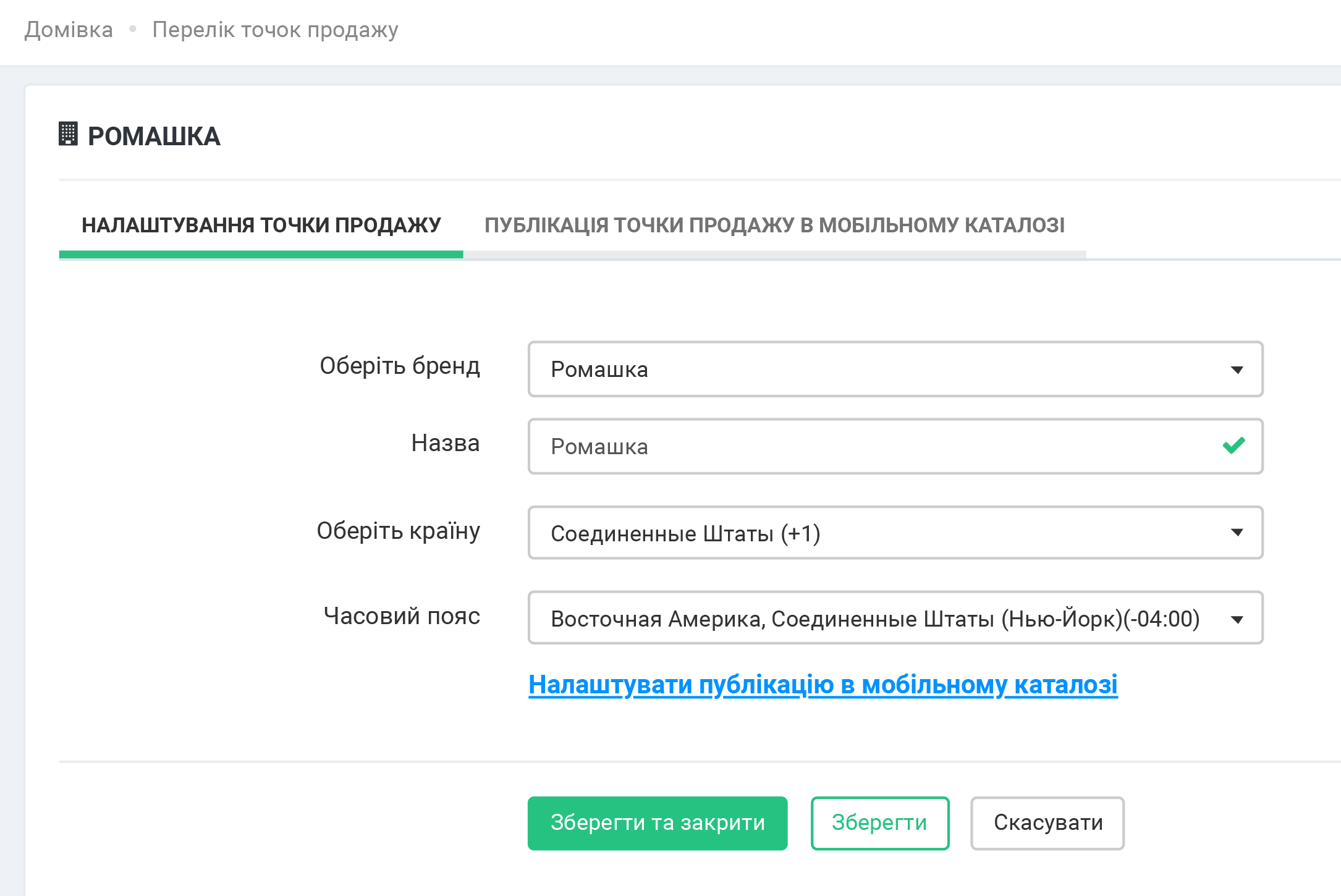Click the Часовий пояс label
1341x896 pixels.
(x=402, y=616)
